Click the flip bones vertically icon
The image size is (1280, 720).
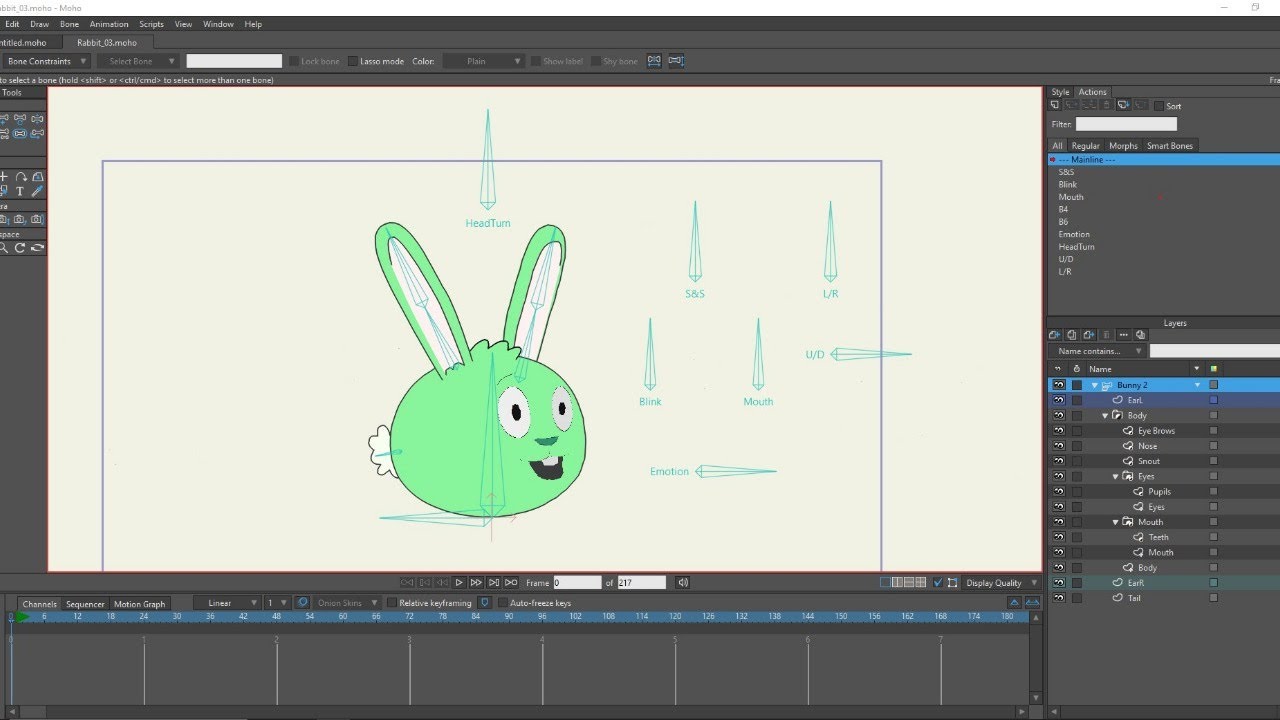[x=676, y=61]
